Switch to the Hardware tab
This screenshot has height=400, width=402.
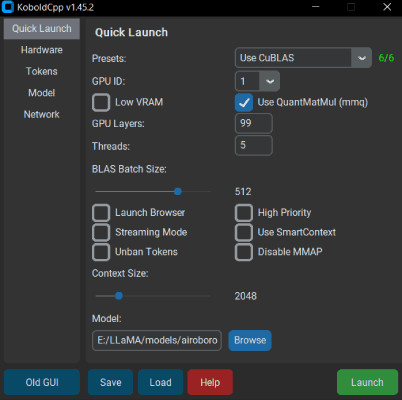pyautogui.click(x=42, y=50)
